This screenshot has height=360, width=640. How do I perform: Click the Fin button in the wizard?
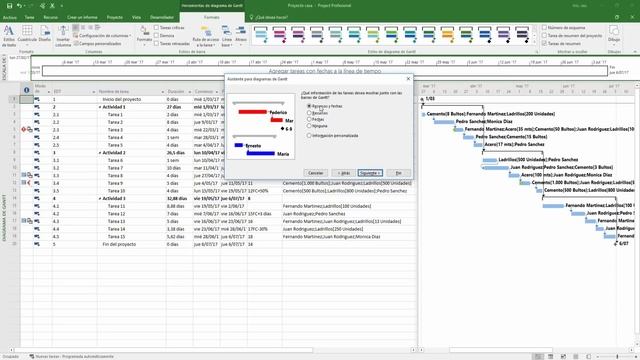pyautogui.click(x=398, y=173)
